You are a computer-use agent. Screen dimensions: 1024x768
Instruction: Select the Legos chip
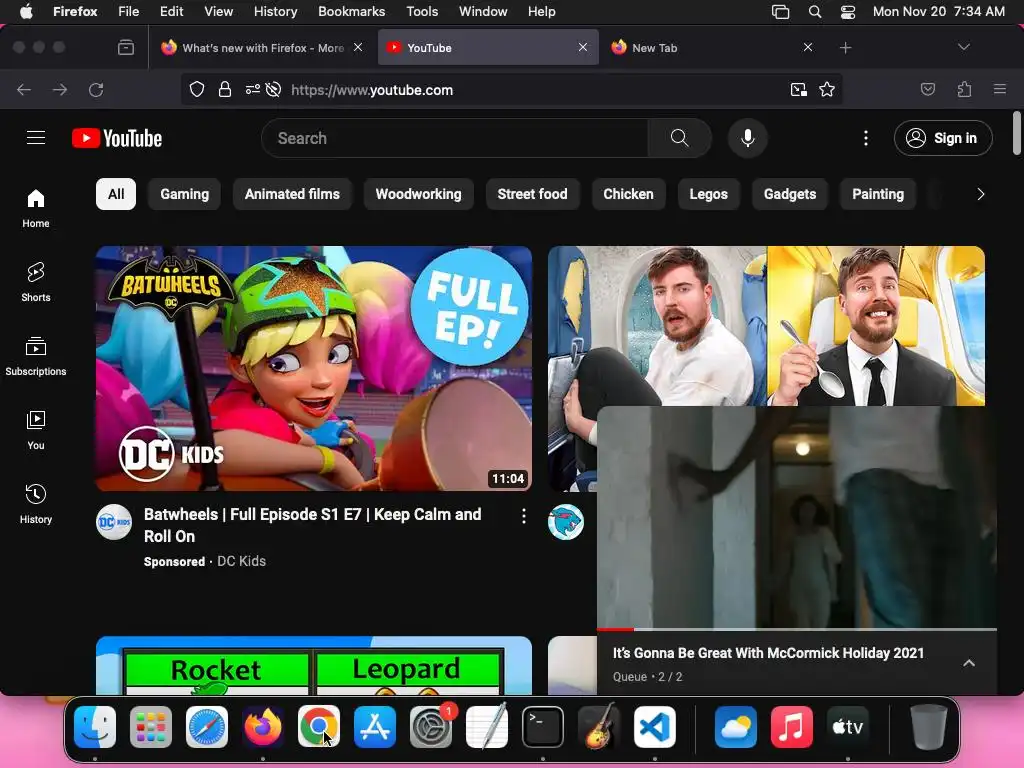708,194
